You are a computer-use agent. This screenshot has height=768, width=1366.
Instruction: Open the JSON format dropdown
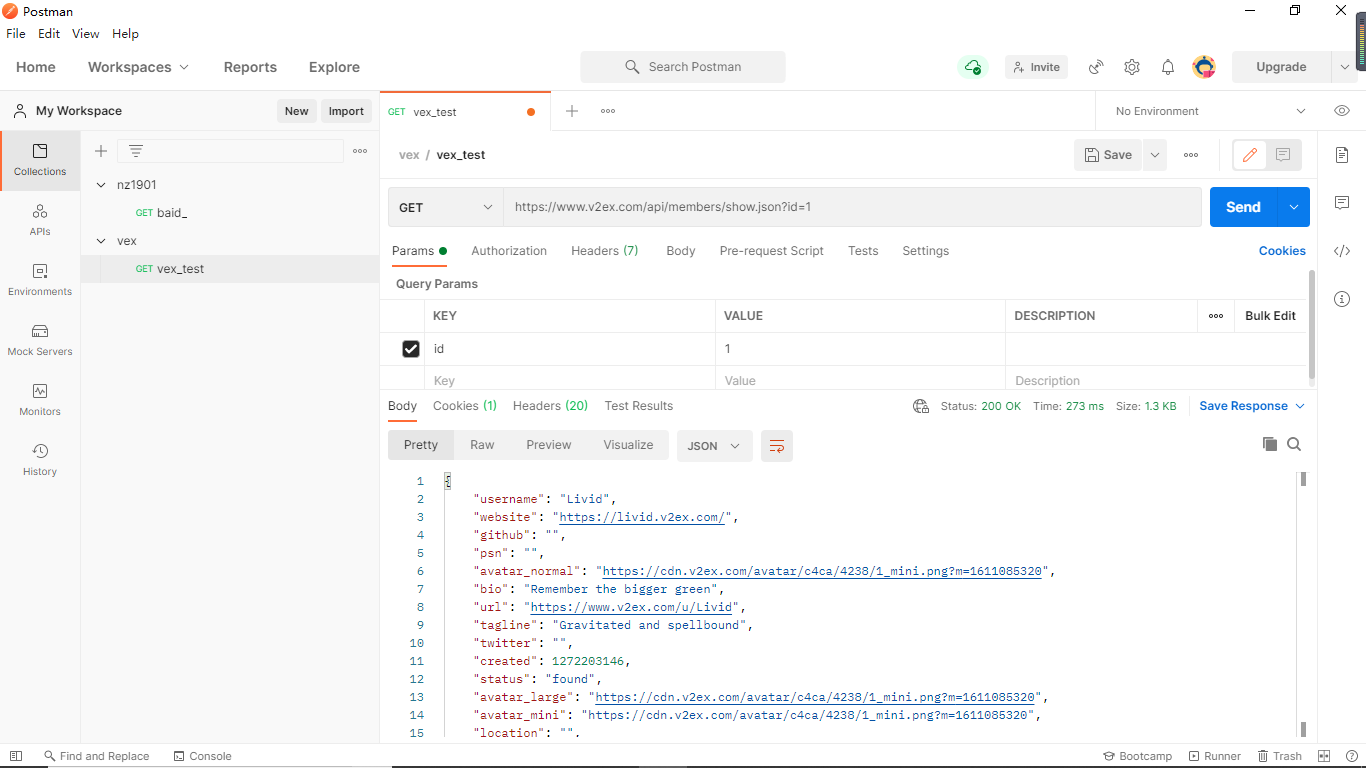pos(714,446)
